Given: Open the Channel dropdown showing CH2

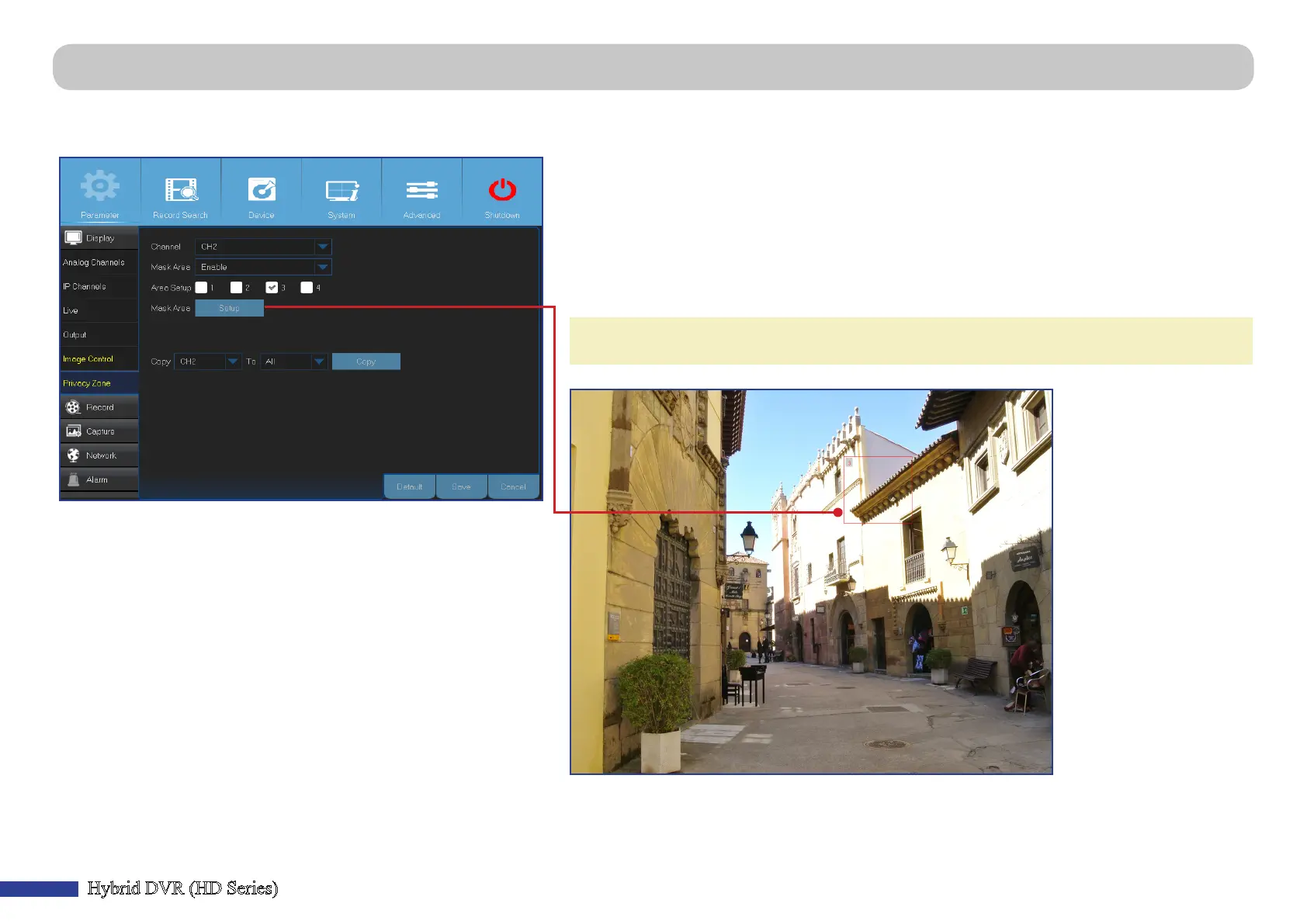Looking at the screenshot, I should coord(263,247).
